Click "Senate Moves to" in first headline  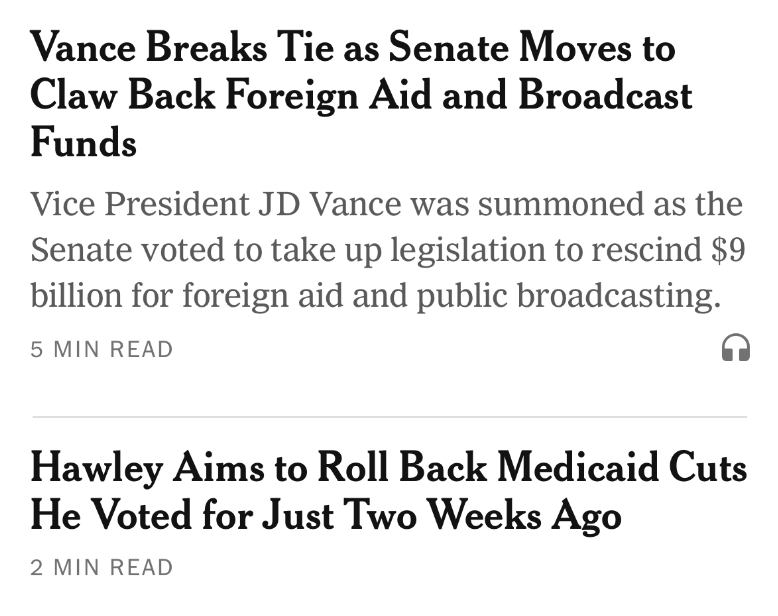coord(531,47)
